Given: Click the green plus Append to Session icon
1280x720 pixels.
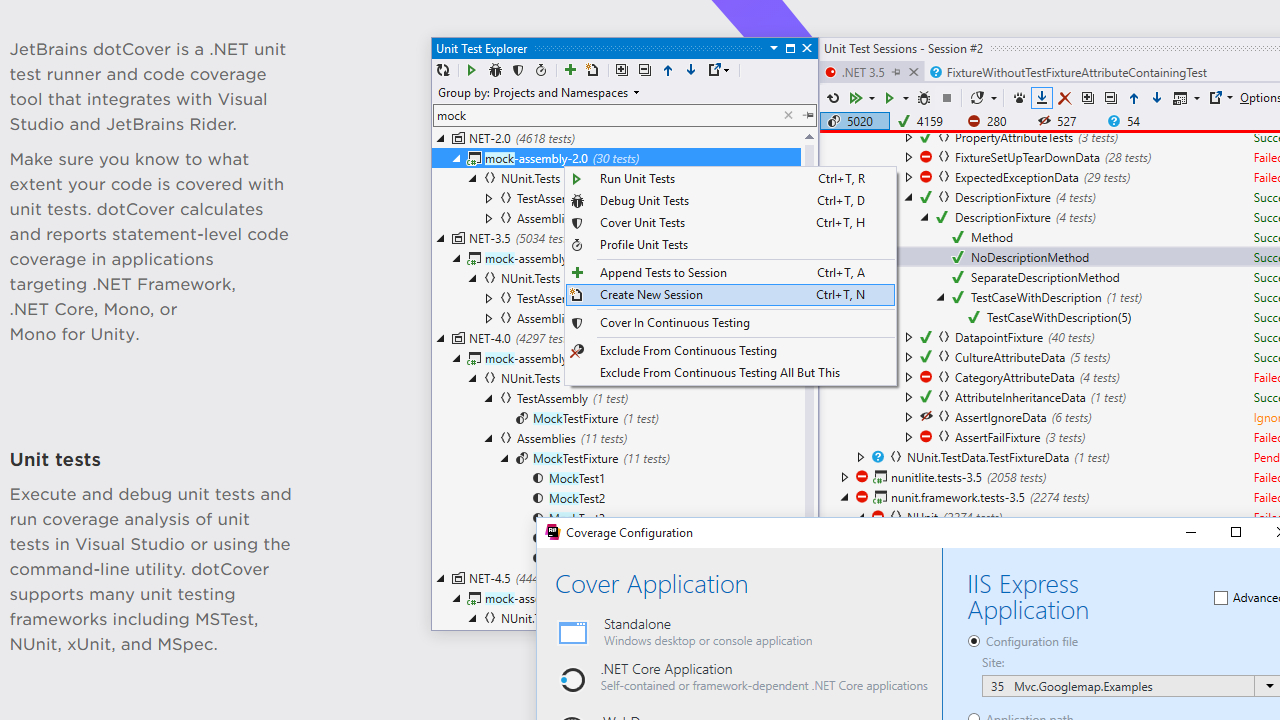Looking at the screenshot, I should (570, 70).
